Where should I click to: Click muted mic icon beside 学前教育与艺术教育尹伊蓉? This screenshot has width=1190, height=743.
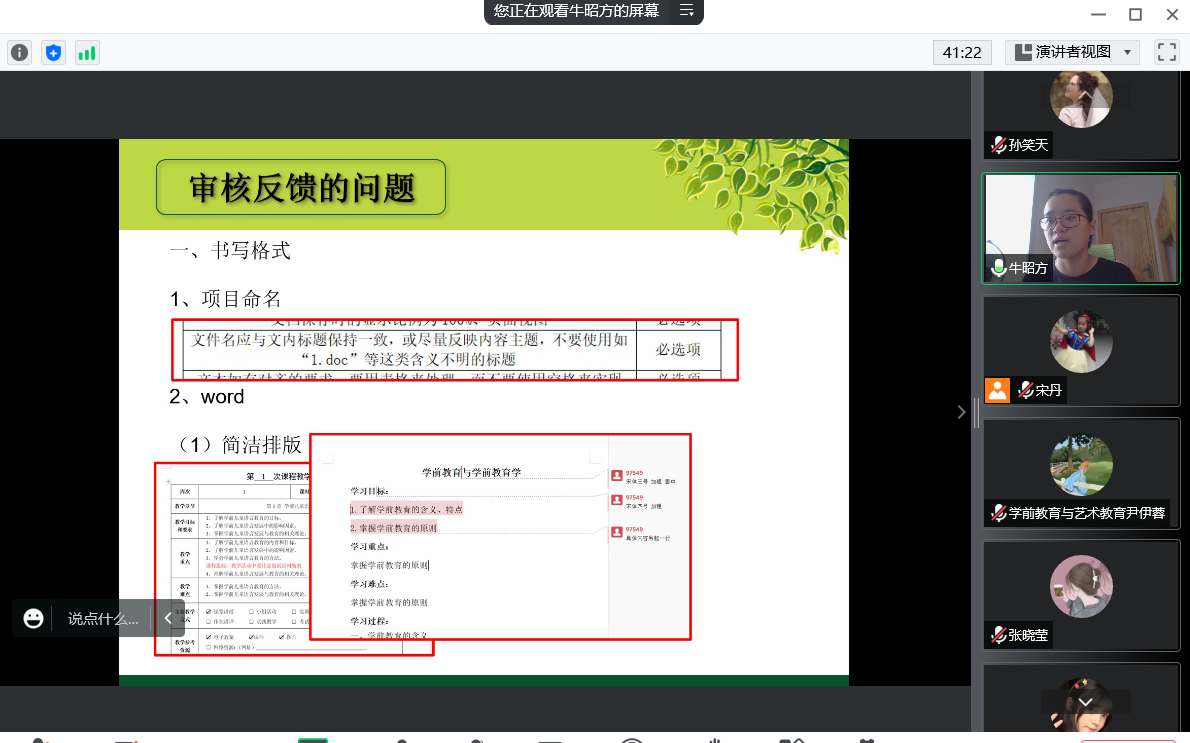(x=998, y=513)
